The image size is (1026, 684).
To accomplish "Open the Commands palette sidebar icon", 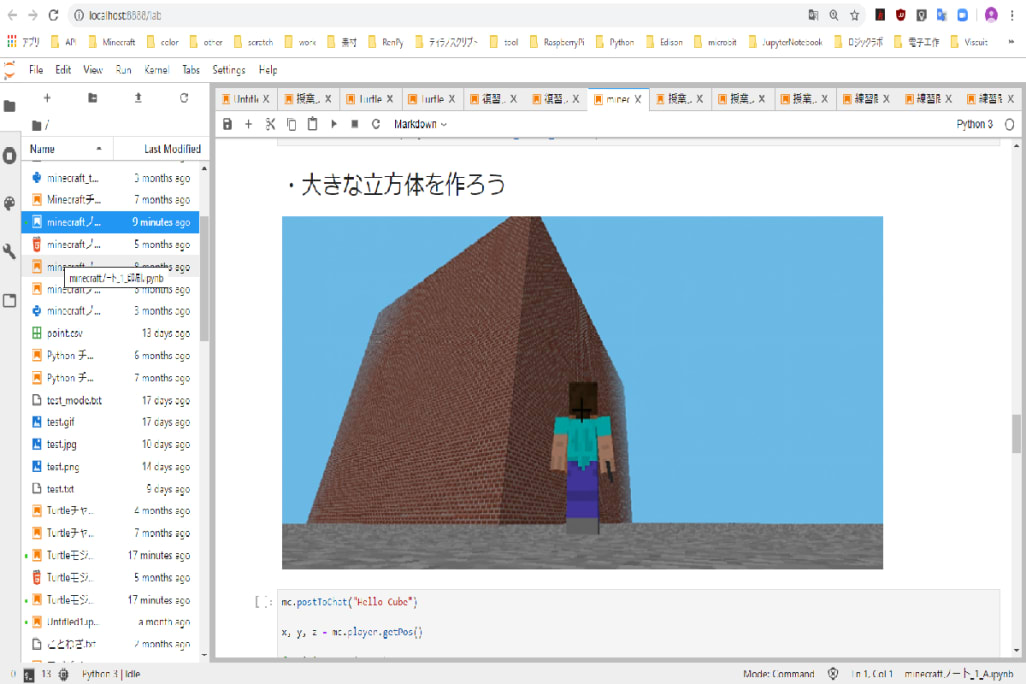I will click(10, 203).
